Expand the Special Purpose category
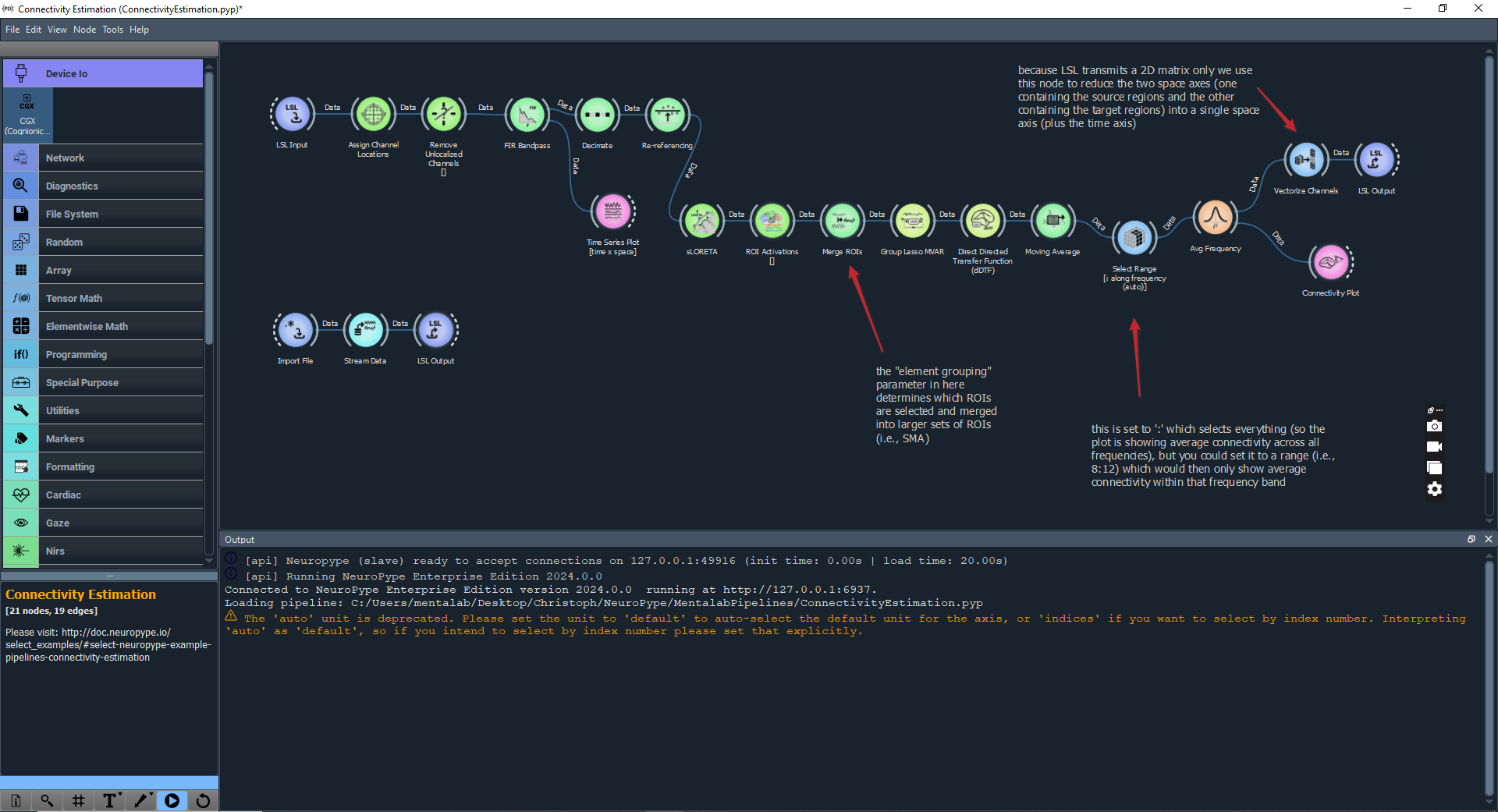Screen dimensions: 1498x812 [x=103, y=382]
